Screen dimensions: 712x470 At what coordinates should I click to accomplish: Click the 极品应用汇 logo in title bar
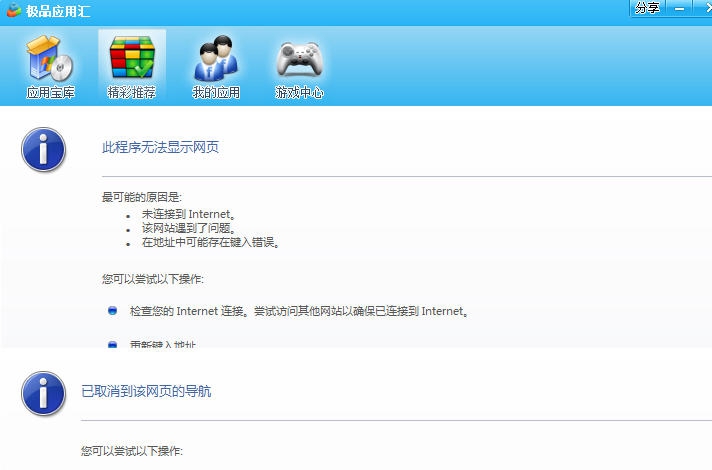click(14, 10)
